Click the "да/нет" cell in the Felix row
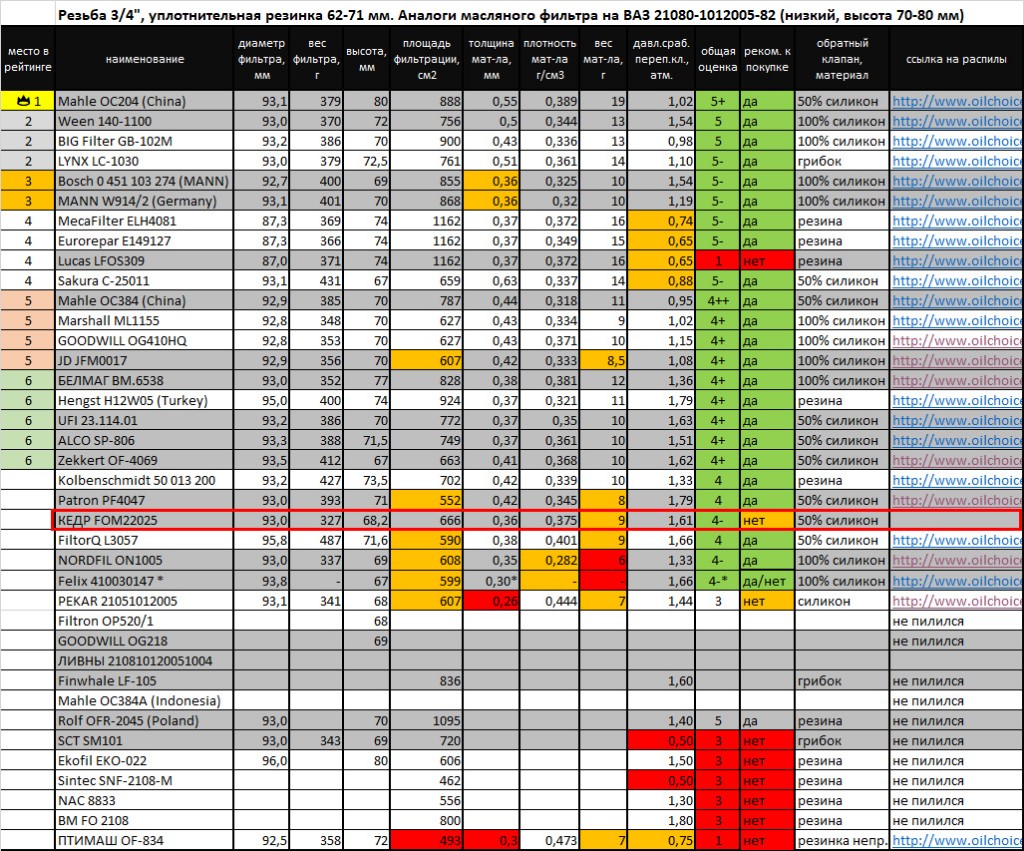The width and height of the screenshot is (1024, 851). 766,581
